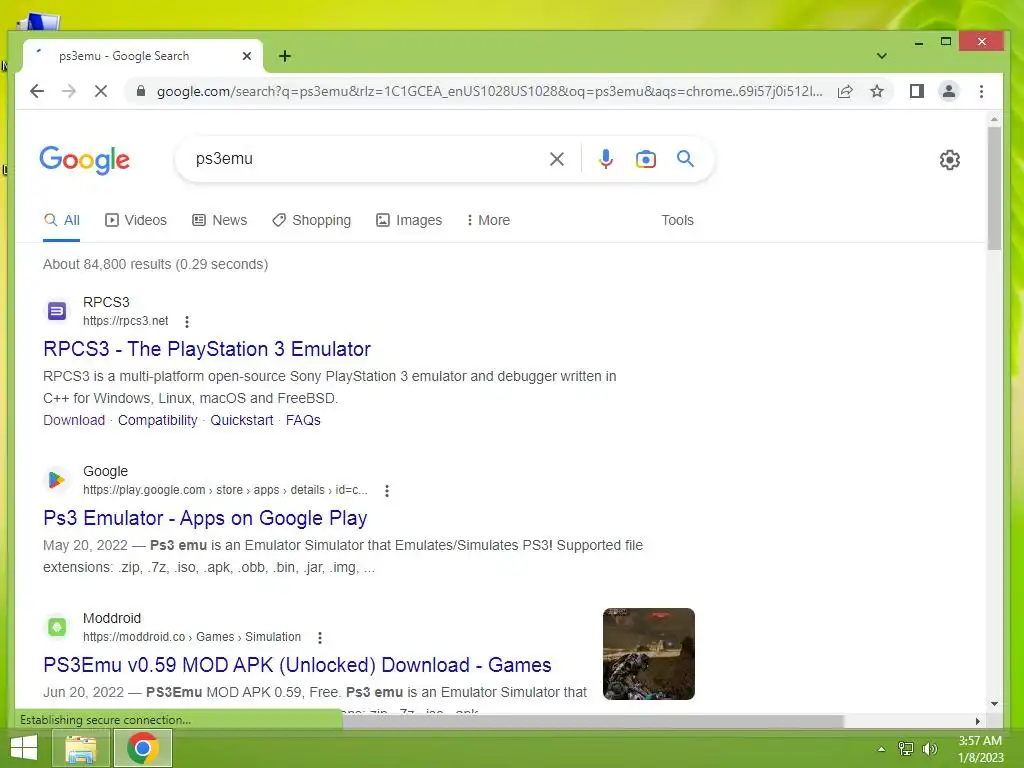Open a new tab
This screenshot has width=1024, height=768.
click(285, 56)
